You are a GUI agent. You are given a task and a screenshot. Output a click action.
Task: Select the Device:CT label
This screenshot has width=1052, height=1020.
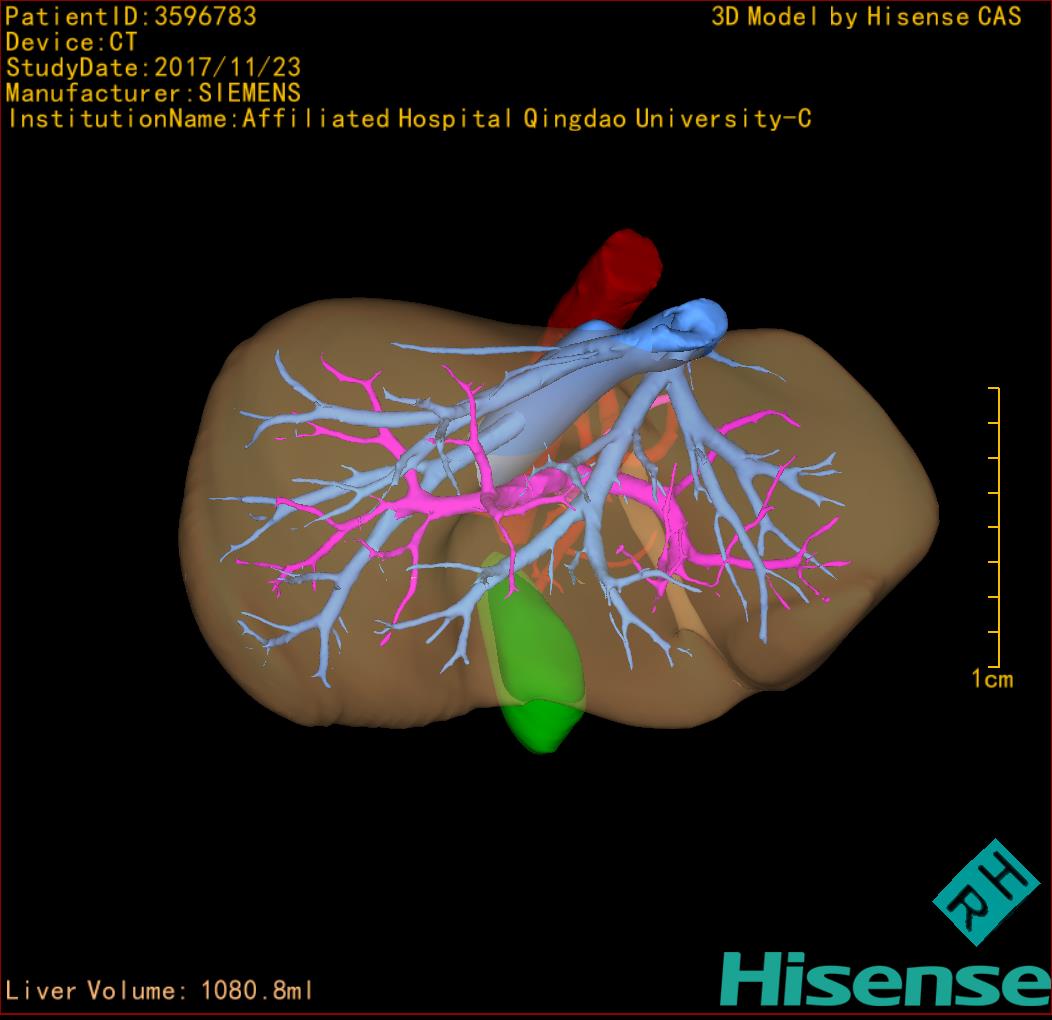point(71,43)
